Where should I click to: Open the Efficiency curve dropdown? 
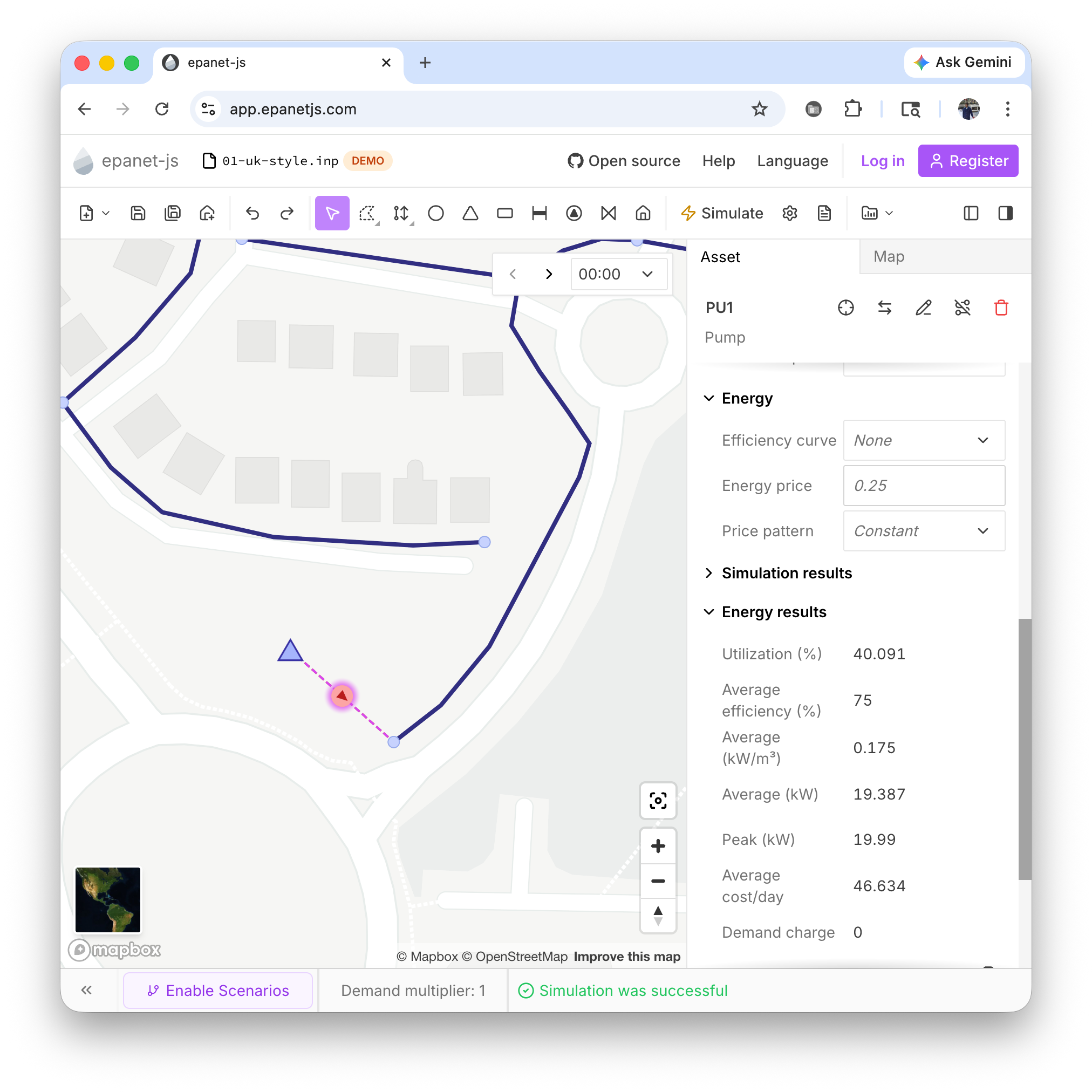(924, 440)
